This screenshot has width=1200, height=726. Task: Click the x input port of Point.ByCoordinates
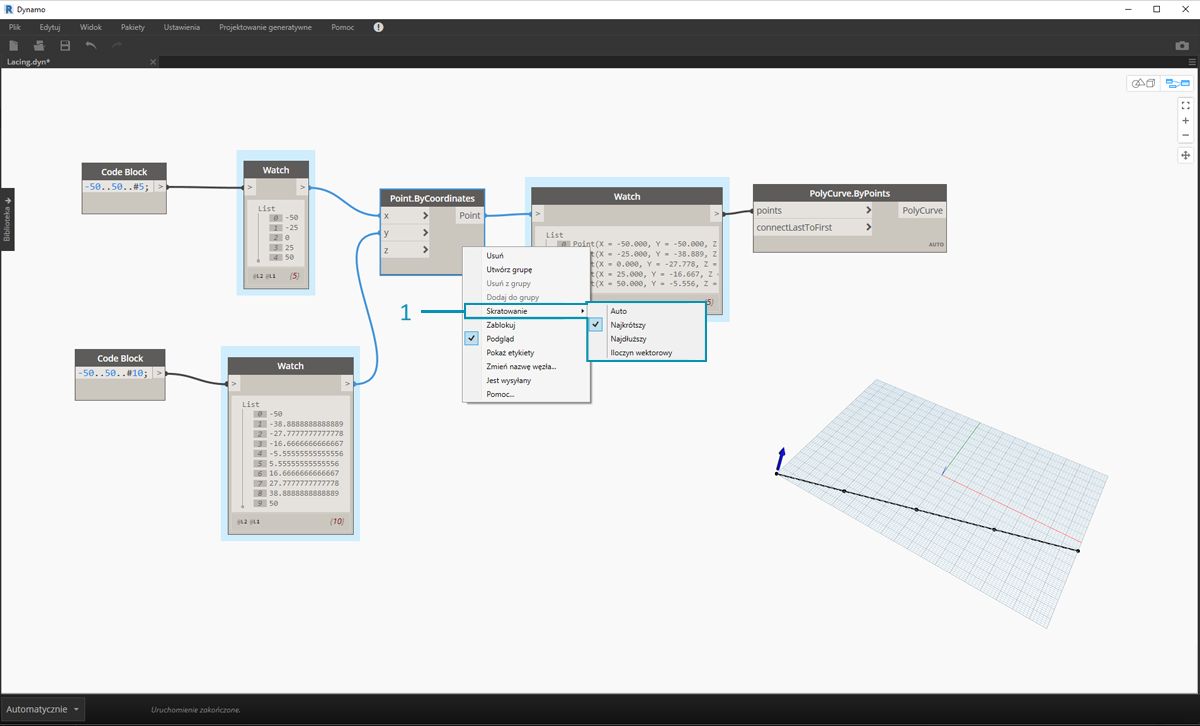pos(406,215)
